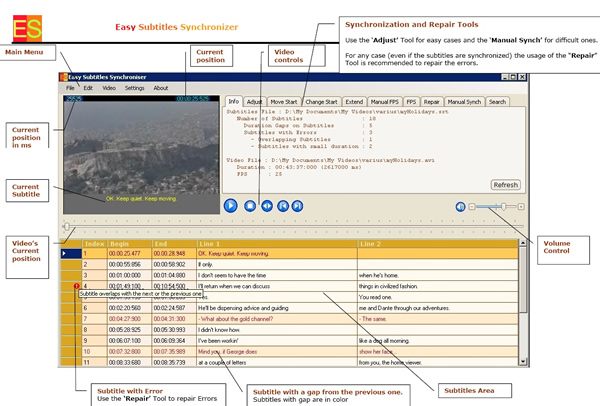Open the Video menu
This screenshot has height=406, width=600.
point(109,88)
